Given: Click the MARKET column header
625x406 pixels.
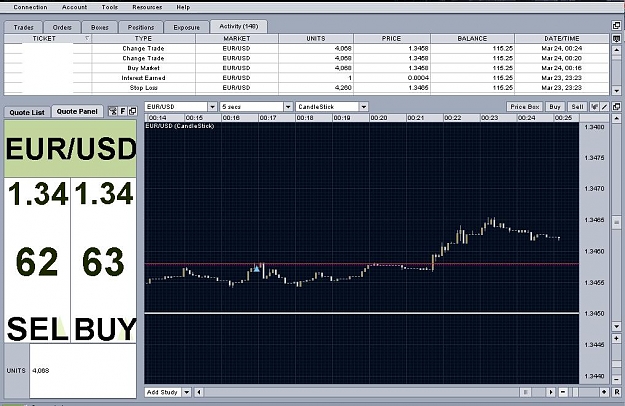Looking at the screenshot, I should [x=237, y=39].
